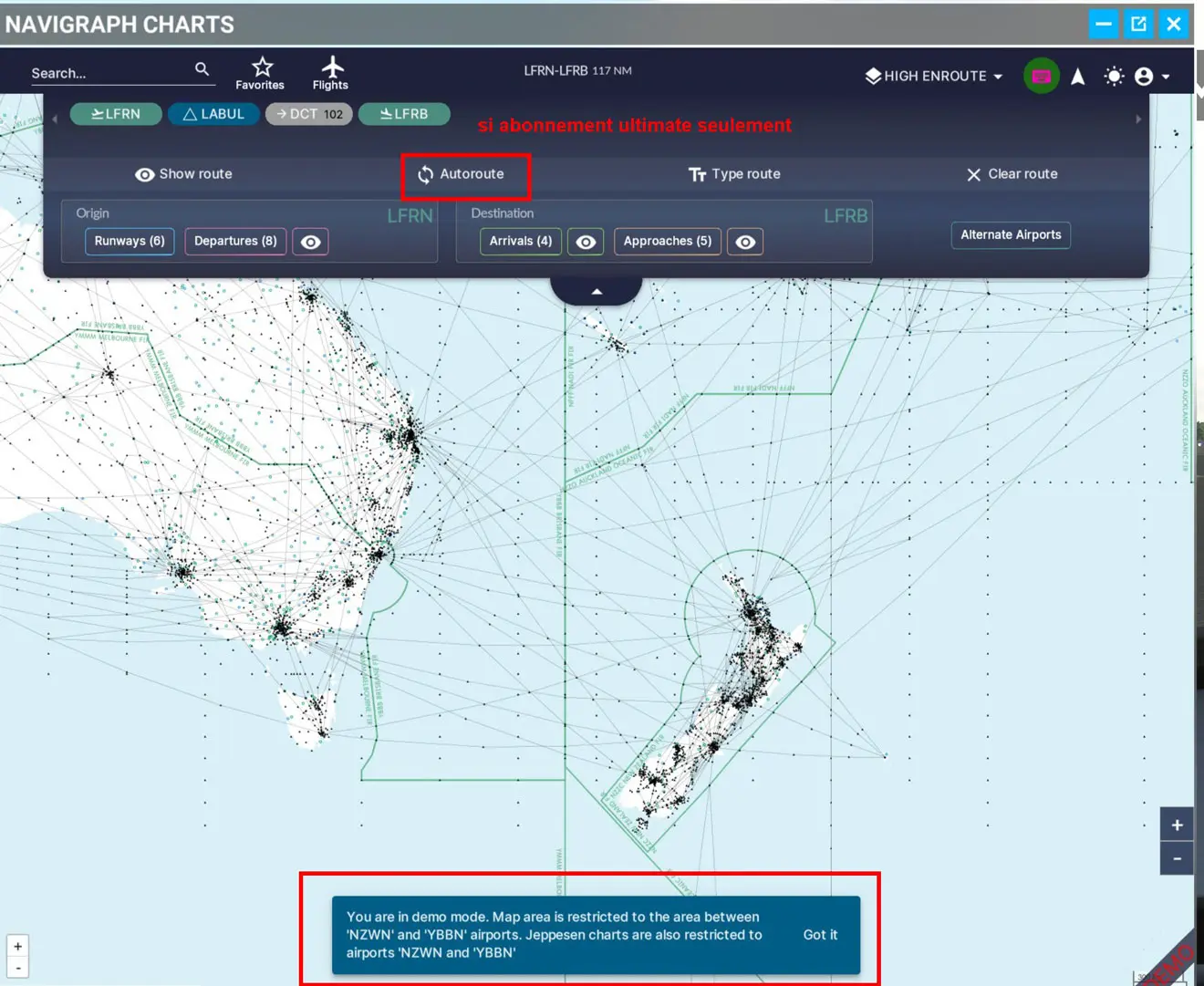Click the small white minus zoom button

(18, 968)
